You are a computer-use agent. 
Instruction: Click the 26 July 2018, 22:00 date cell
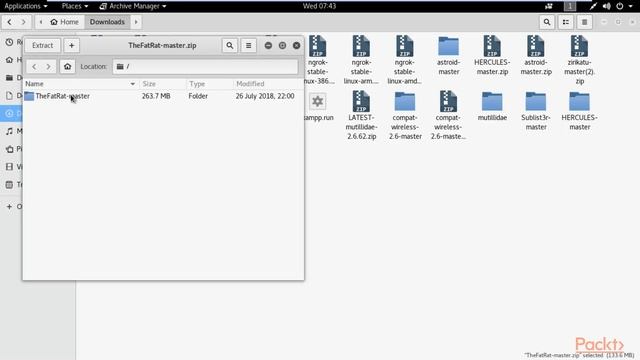coord(265,96)
